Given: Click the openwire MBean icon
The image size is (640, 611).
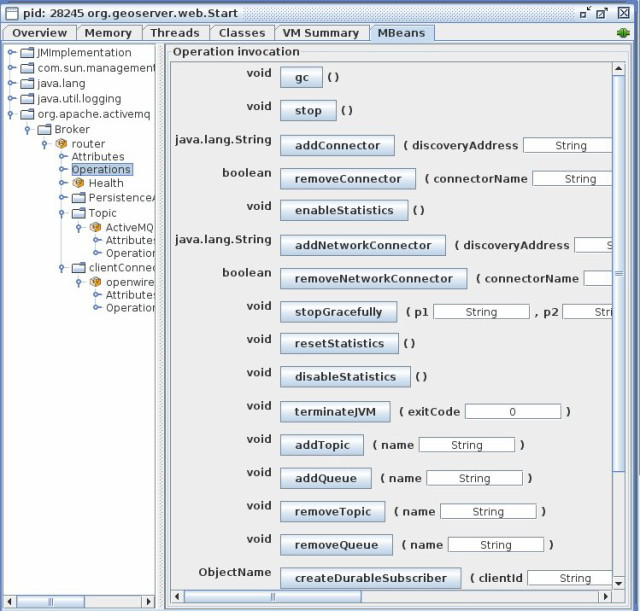Looking at the screenshot, I should coord(96,282).
